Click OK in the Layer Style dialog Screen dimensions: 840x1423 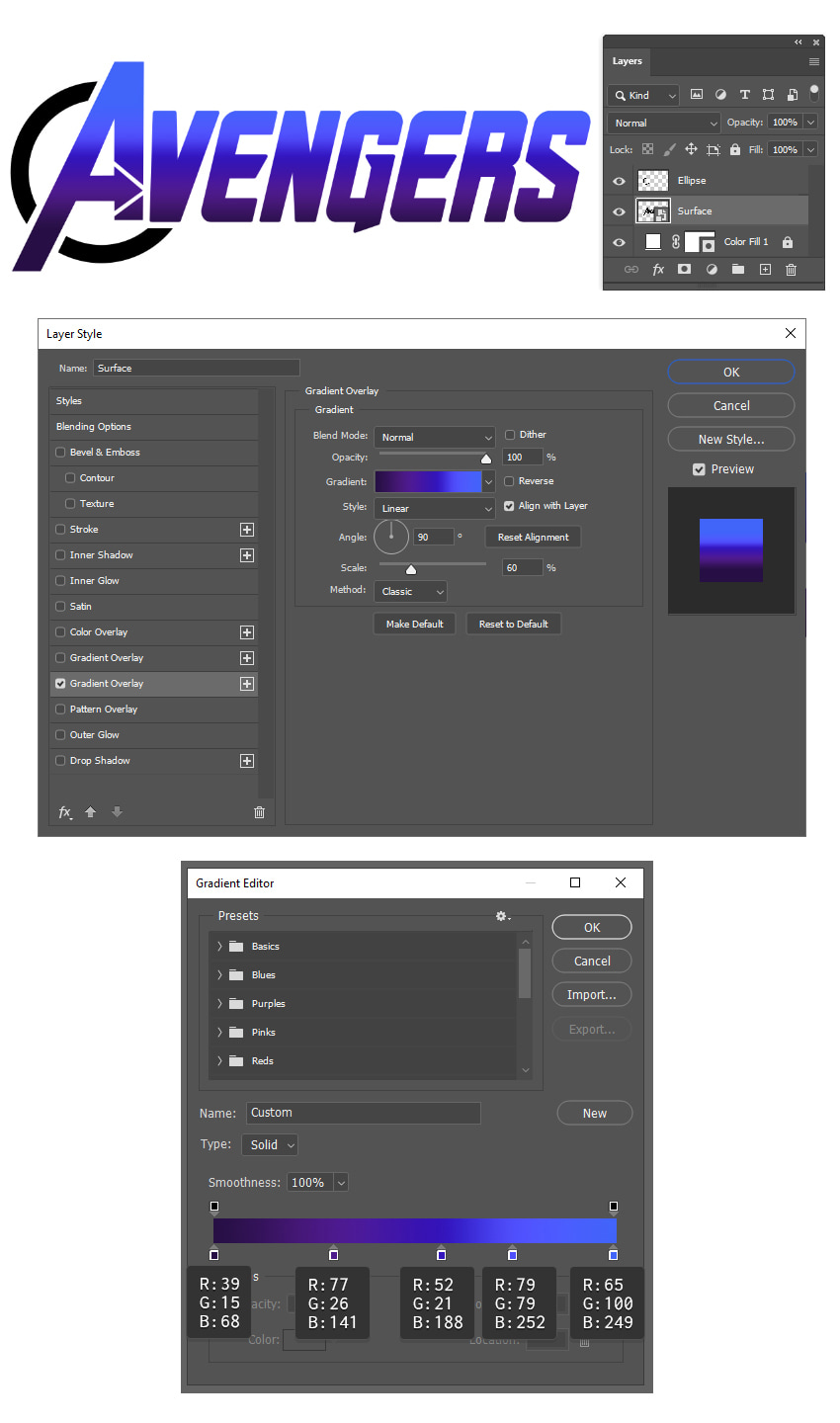[731, 372]
